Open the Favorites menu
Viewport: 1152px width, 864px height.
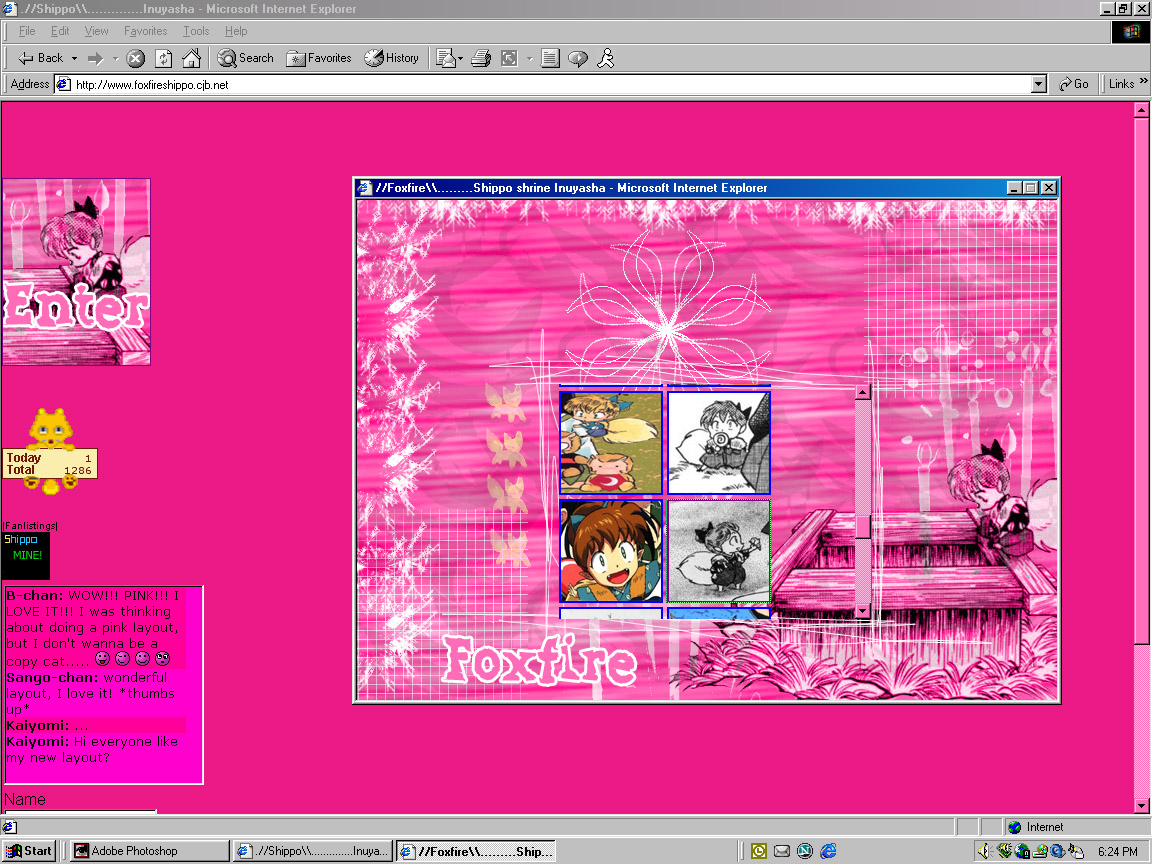point(145,31)
